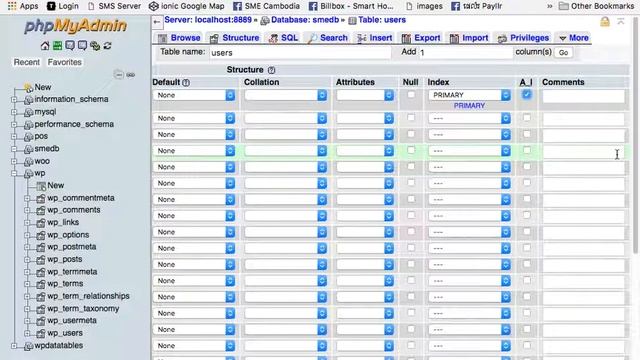Open the Export tab
Screen dimensions: 640x360
(421, 38)
